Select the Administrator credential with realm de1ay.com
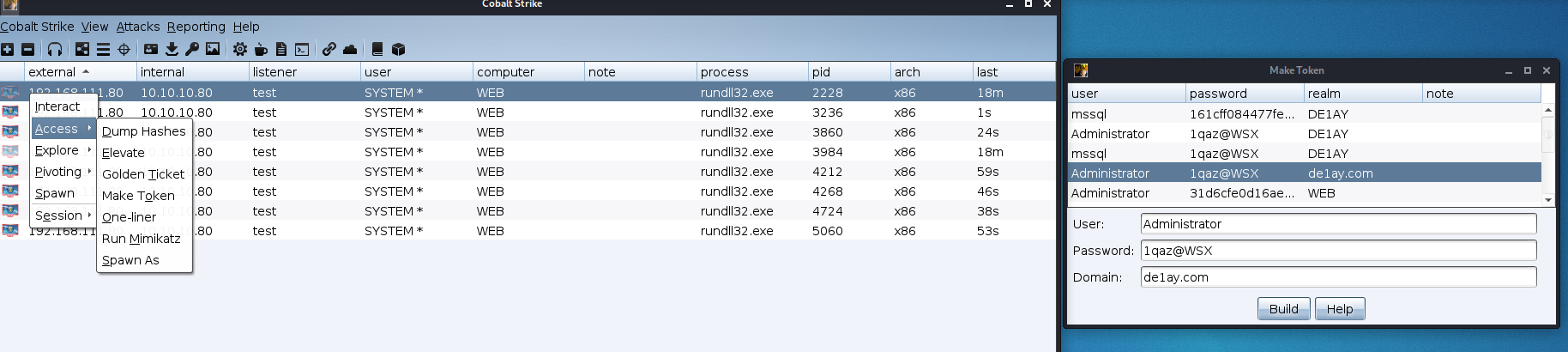Screen dimensions: 1568x352 1305,173
